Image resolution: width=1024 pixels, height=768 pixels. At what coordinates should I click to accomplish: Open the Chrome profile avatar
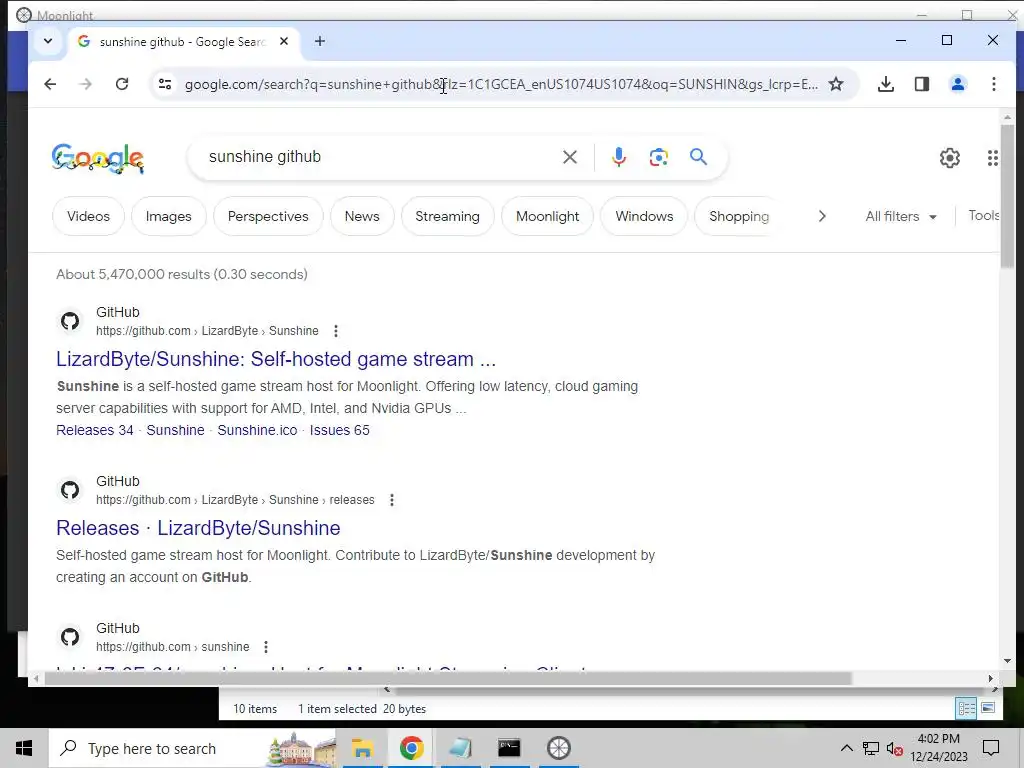pos(957,84)
